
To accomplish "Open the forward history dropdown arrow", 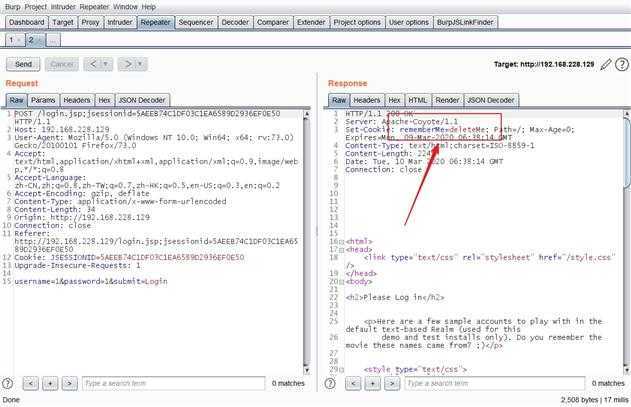I will (141, 64).
